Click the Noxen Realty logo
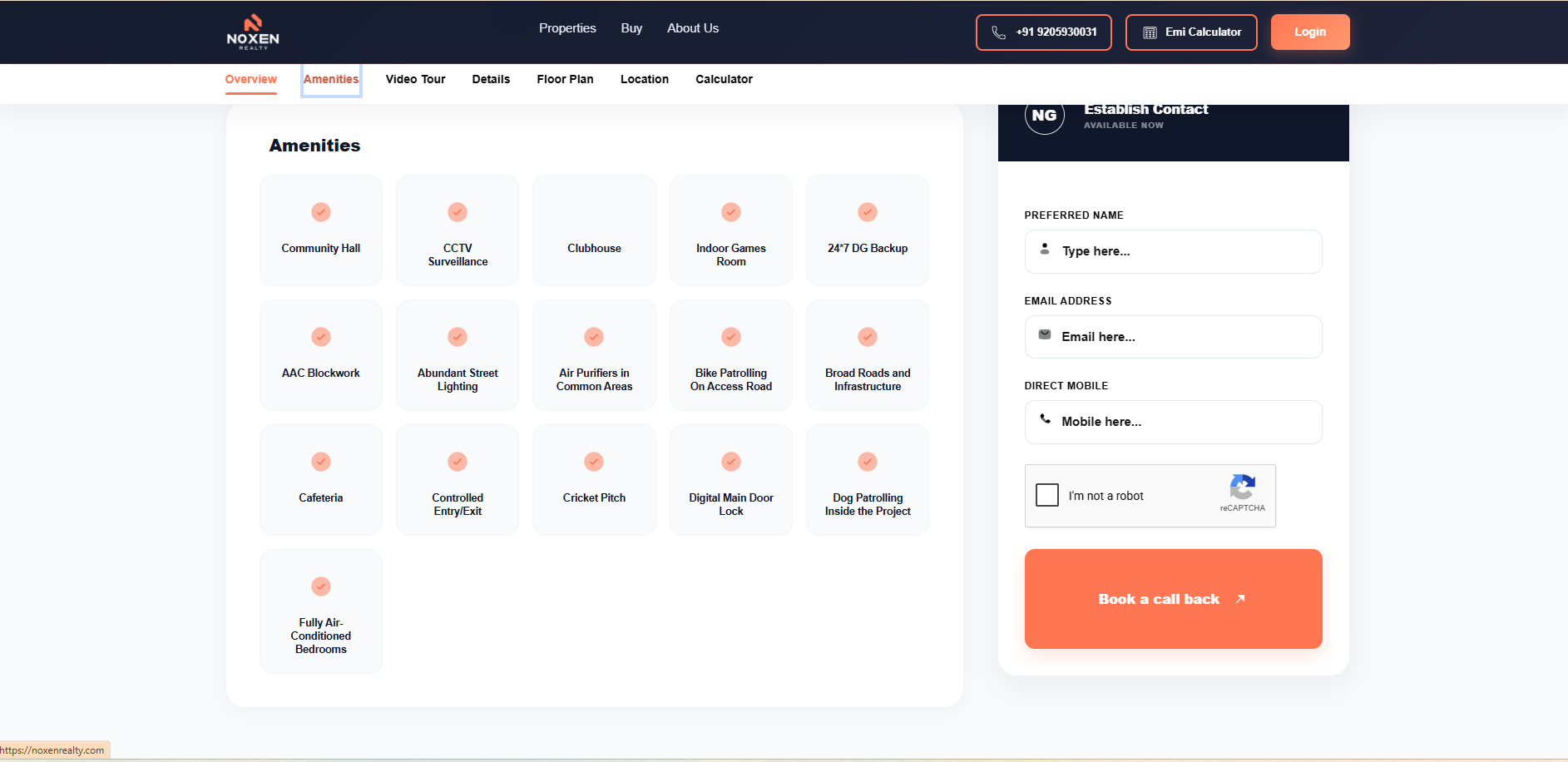The width and height of the screenshot is (1568, 762). click(x=253, y=32)
